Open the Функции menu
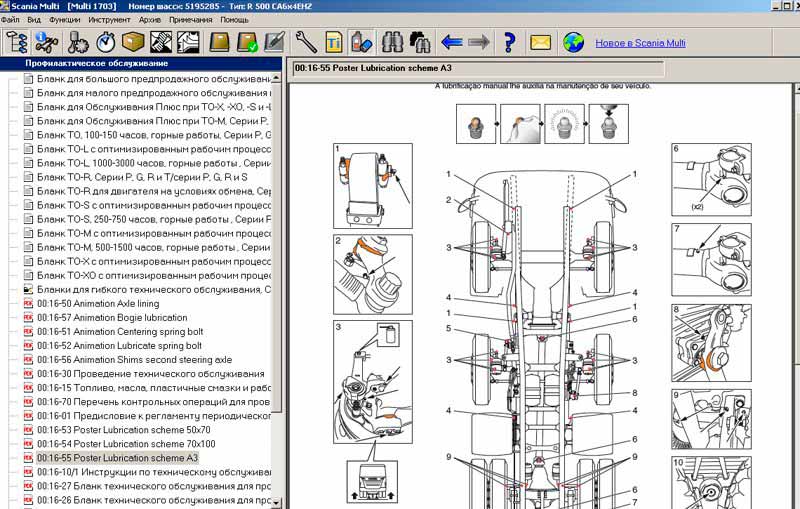The height and width of the screenshot is (509, 800). [x=64, y=19]
